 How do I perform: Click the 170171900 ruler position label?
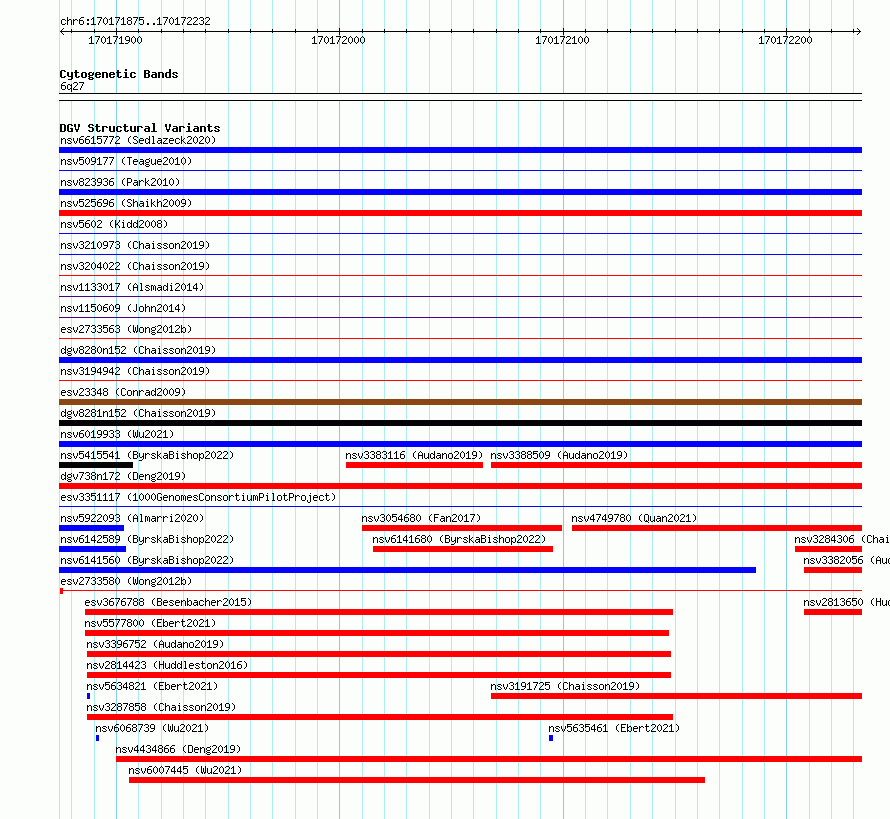pyautogui.click(x=115, y=40)
